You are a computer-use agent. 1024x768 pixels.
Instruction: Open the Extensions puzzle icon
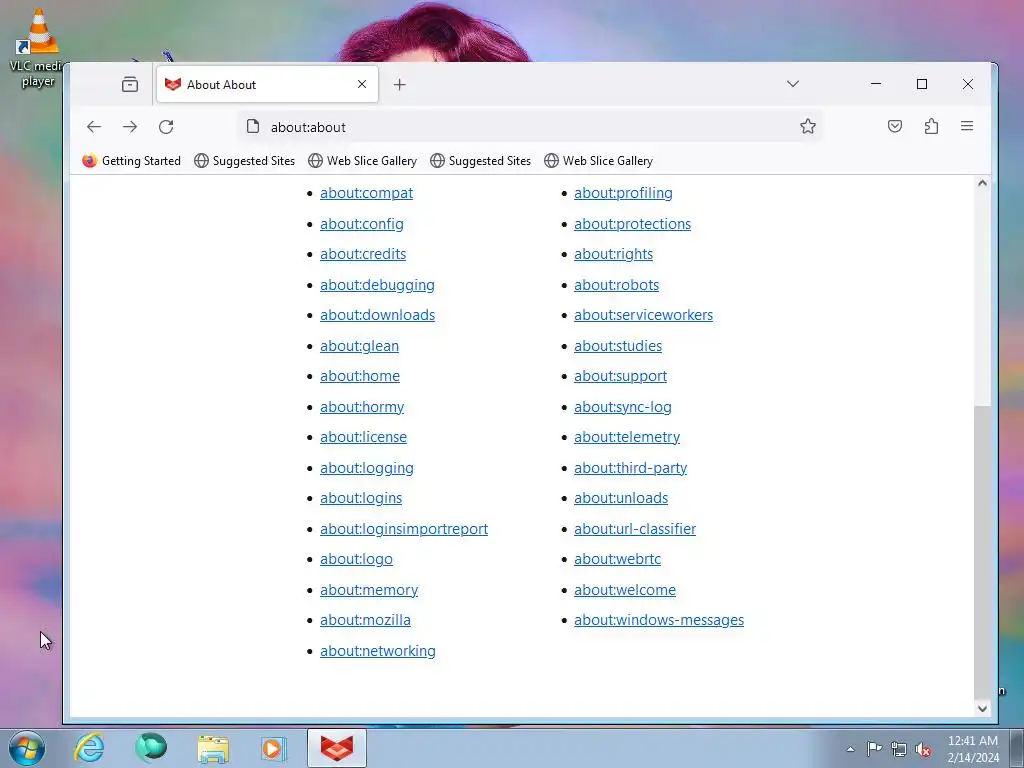[931, 126]
